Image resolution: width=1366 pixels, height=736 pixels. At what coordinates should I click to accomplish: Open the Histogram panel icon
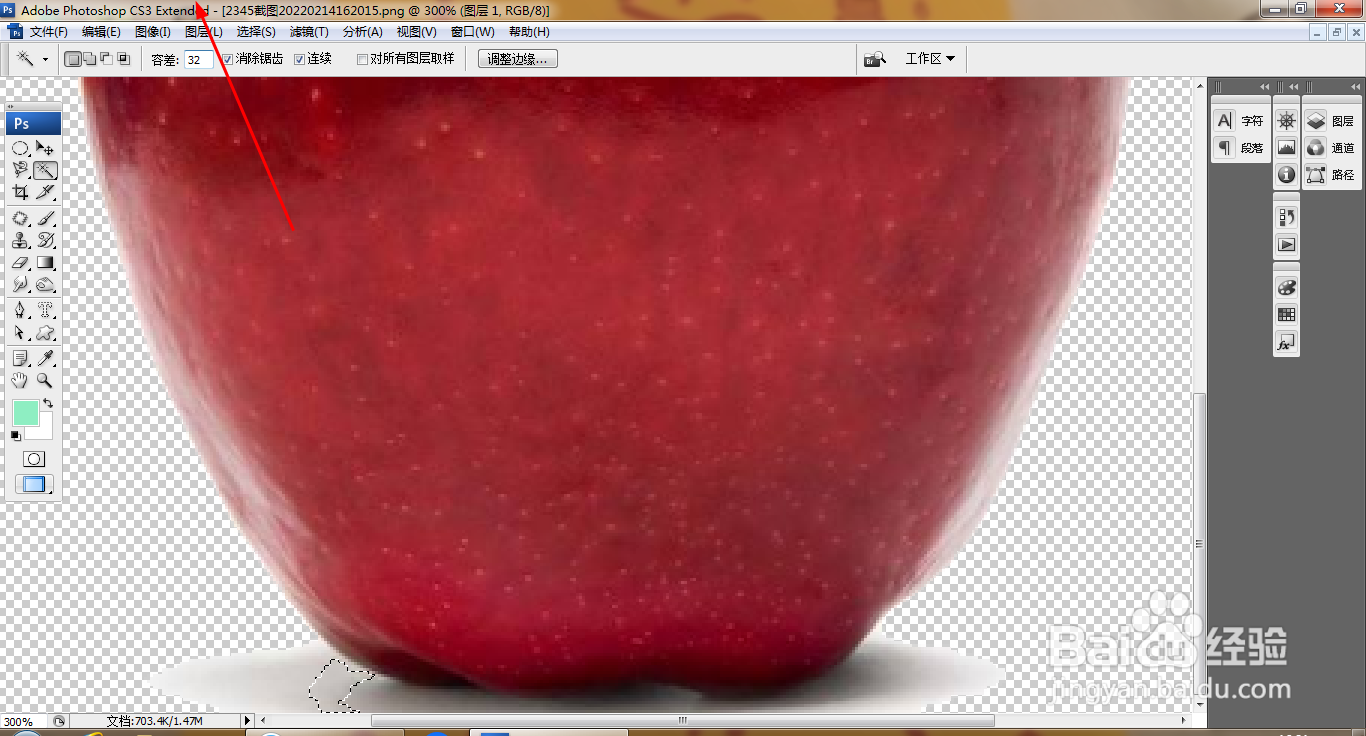1286,148
